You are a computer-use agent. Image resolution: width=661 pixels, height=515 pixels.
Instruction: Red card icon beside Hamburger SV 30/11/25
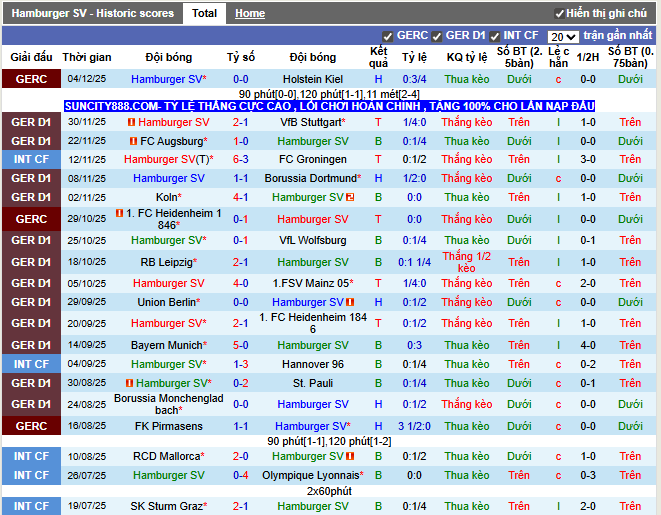pos(132,122)
